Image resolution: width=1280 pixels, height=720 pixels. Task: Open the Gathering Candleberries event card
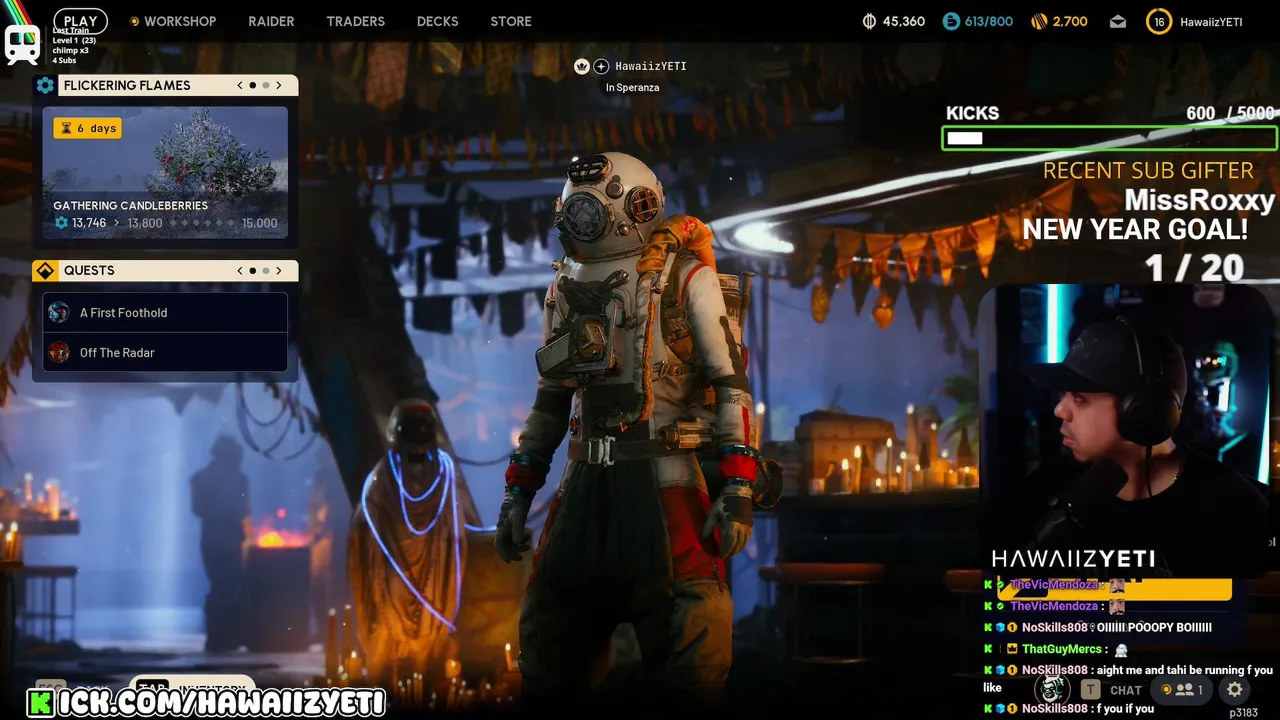point(165,172)
